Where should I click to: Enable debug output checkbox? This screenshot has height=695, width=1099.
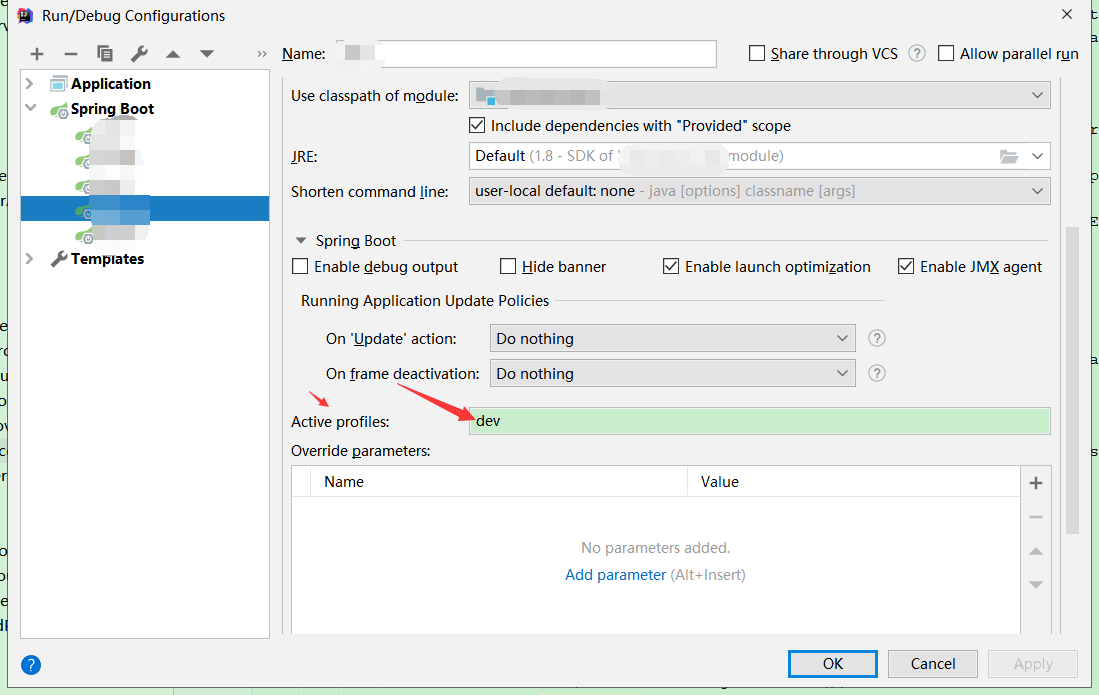click(x=300, y=266)
